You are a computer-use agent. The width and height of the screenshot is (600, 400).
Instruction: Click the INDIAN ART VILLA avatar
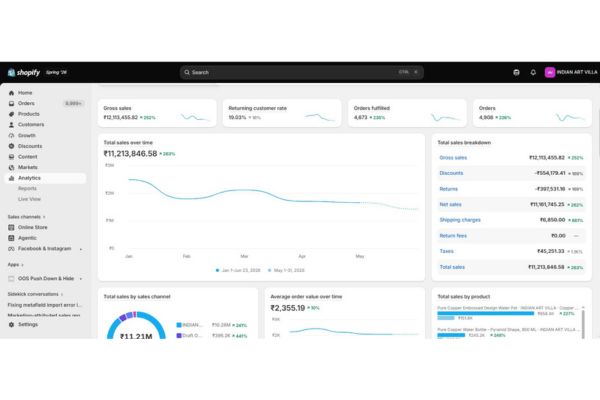tap(550, 72)
